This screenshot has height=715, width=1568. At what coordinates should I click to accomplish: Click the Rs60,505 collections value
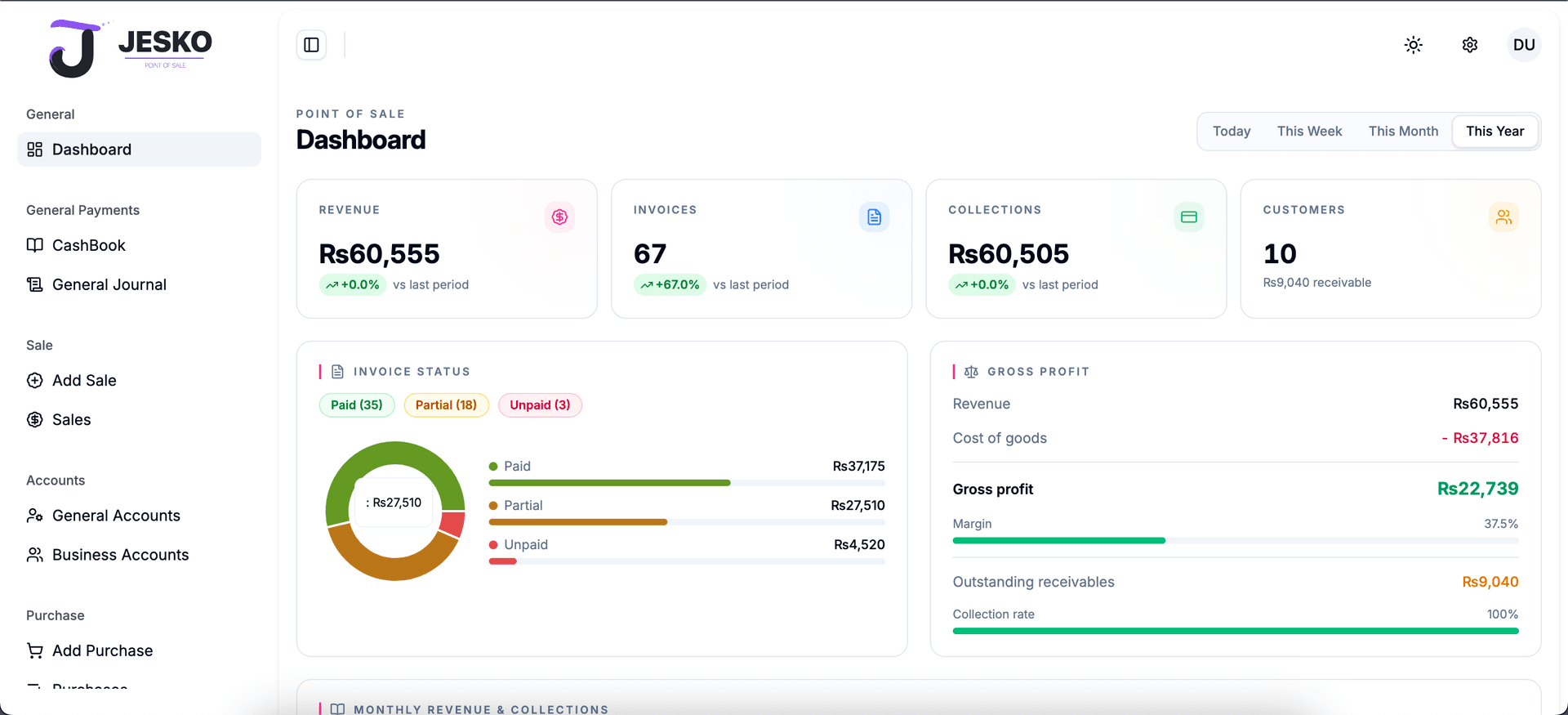click(1009, 254)
